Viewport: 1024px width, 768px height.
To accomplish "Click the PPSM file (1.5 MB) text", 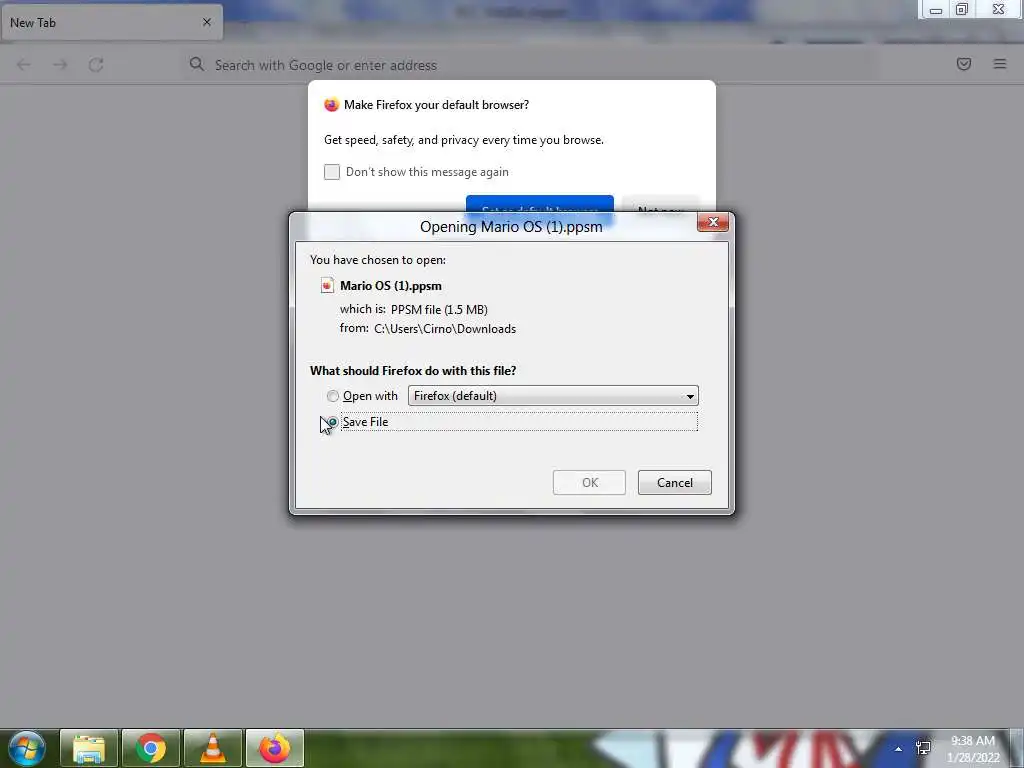I will [439, 310].
